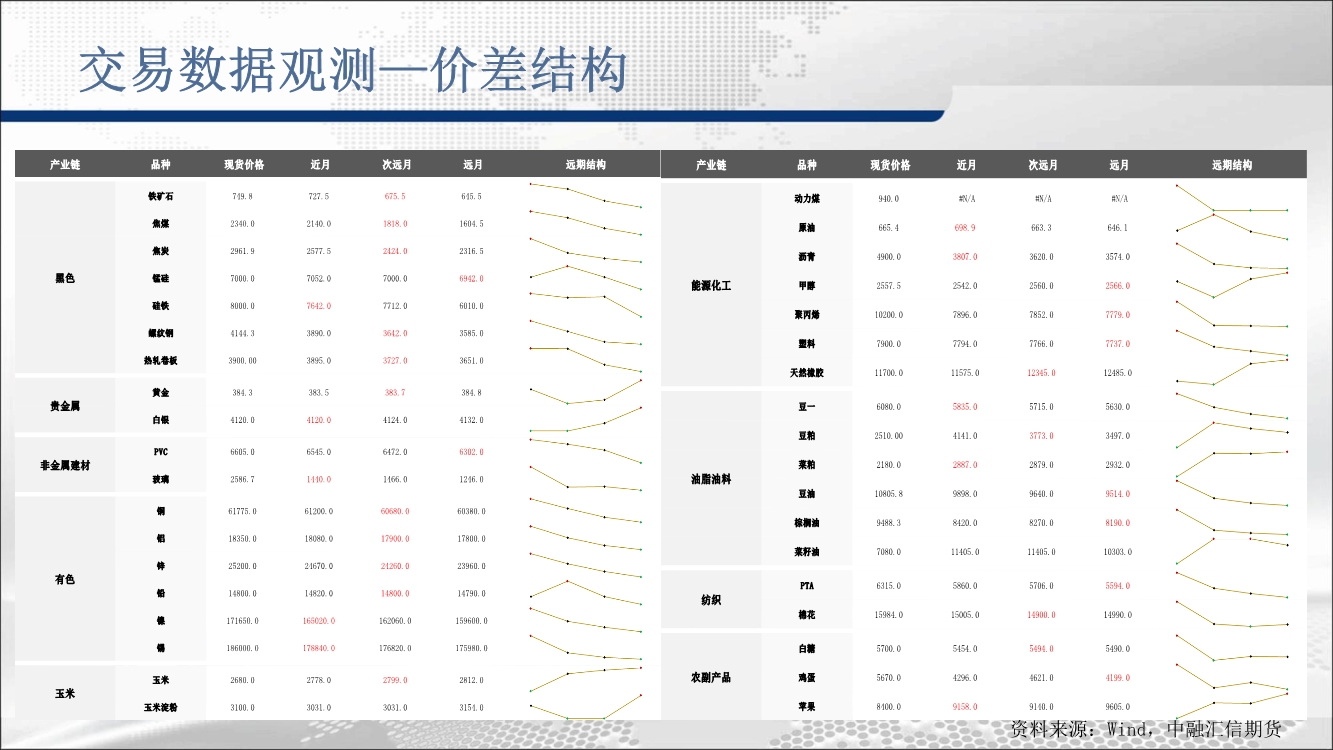1333x750 pixels.
Task: Click the 25200.0 spot price cell
Action: coord(242,566)
